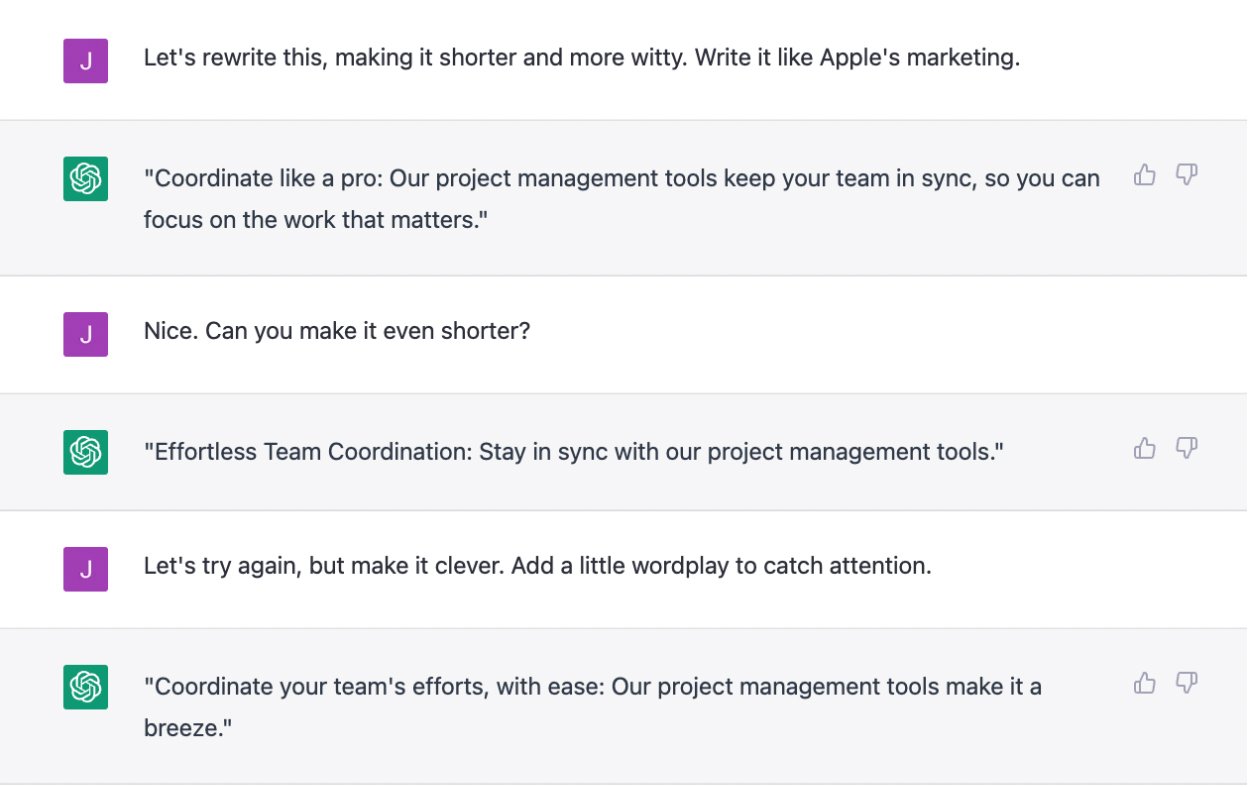The width and height of the screenshot is (1248, 787).
Task: Click the word "breeze." in the last reply
Action: pos(188,728)
